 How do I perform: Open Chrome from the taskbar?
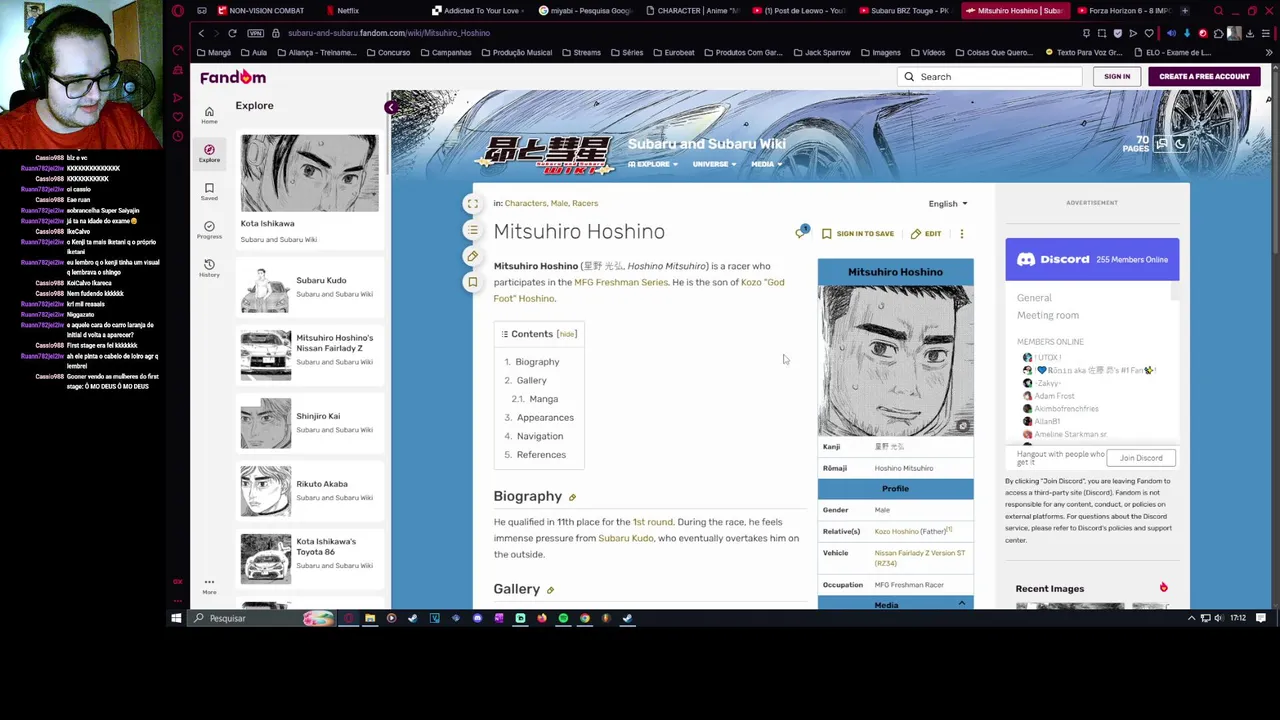[x=585, y=618]
